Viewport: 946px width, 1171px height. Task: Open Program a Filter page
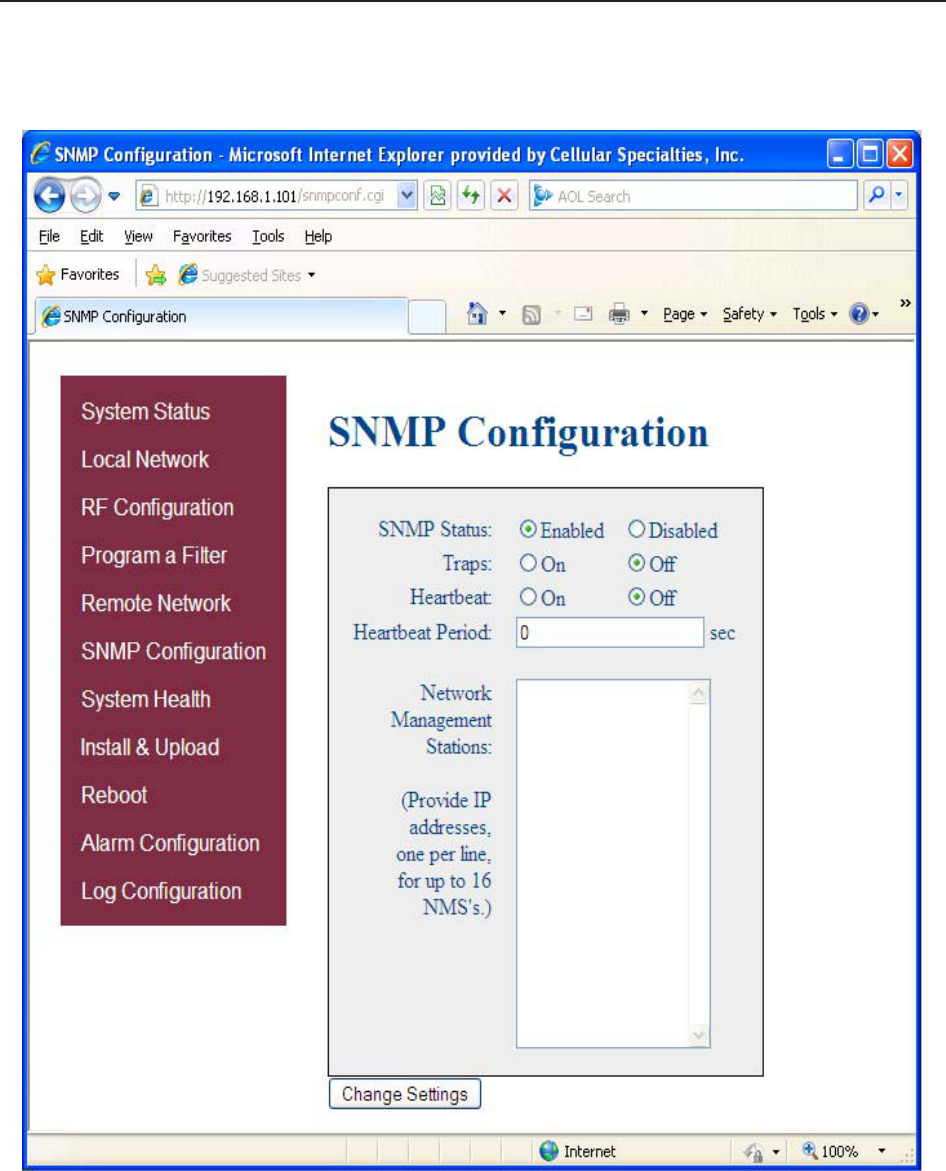tap(154, 556)
